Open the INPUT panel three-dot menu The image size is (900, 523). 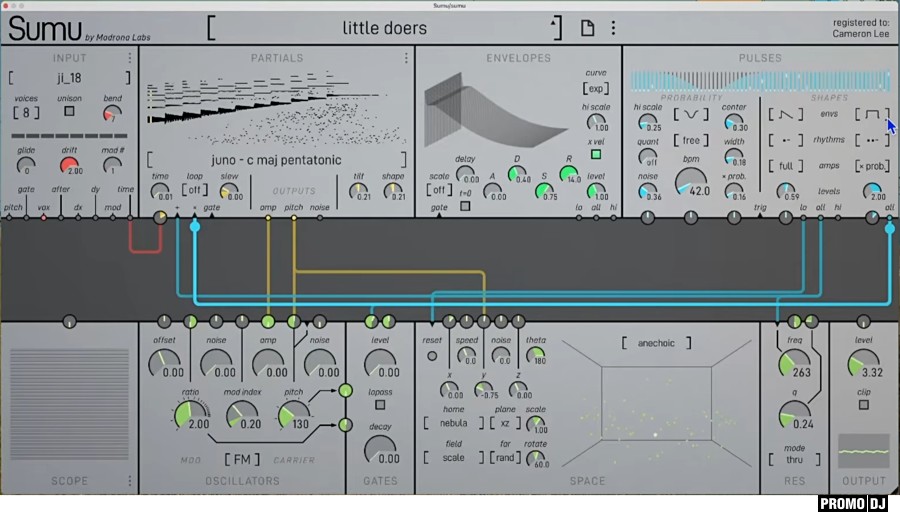click(x=129, y=58)
